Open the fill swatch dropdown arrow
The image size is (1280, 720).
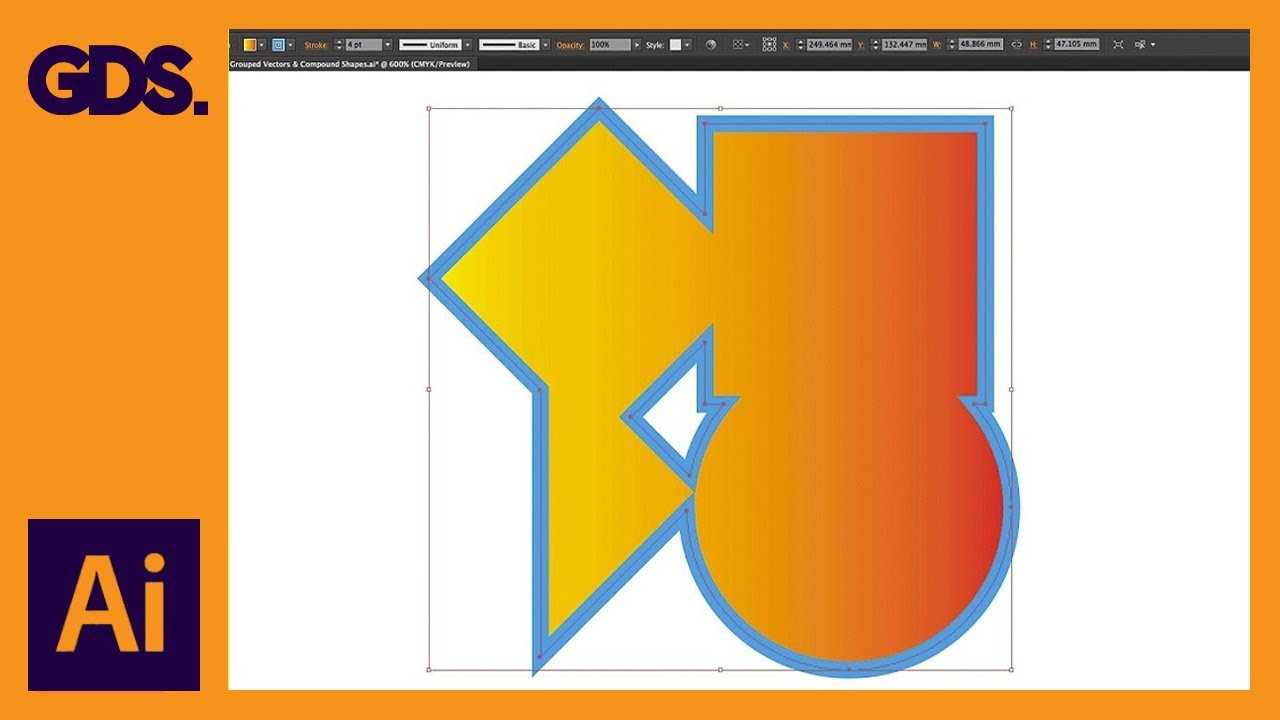click(262, 45)
